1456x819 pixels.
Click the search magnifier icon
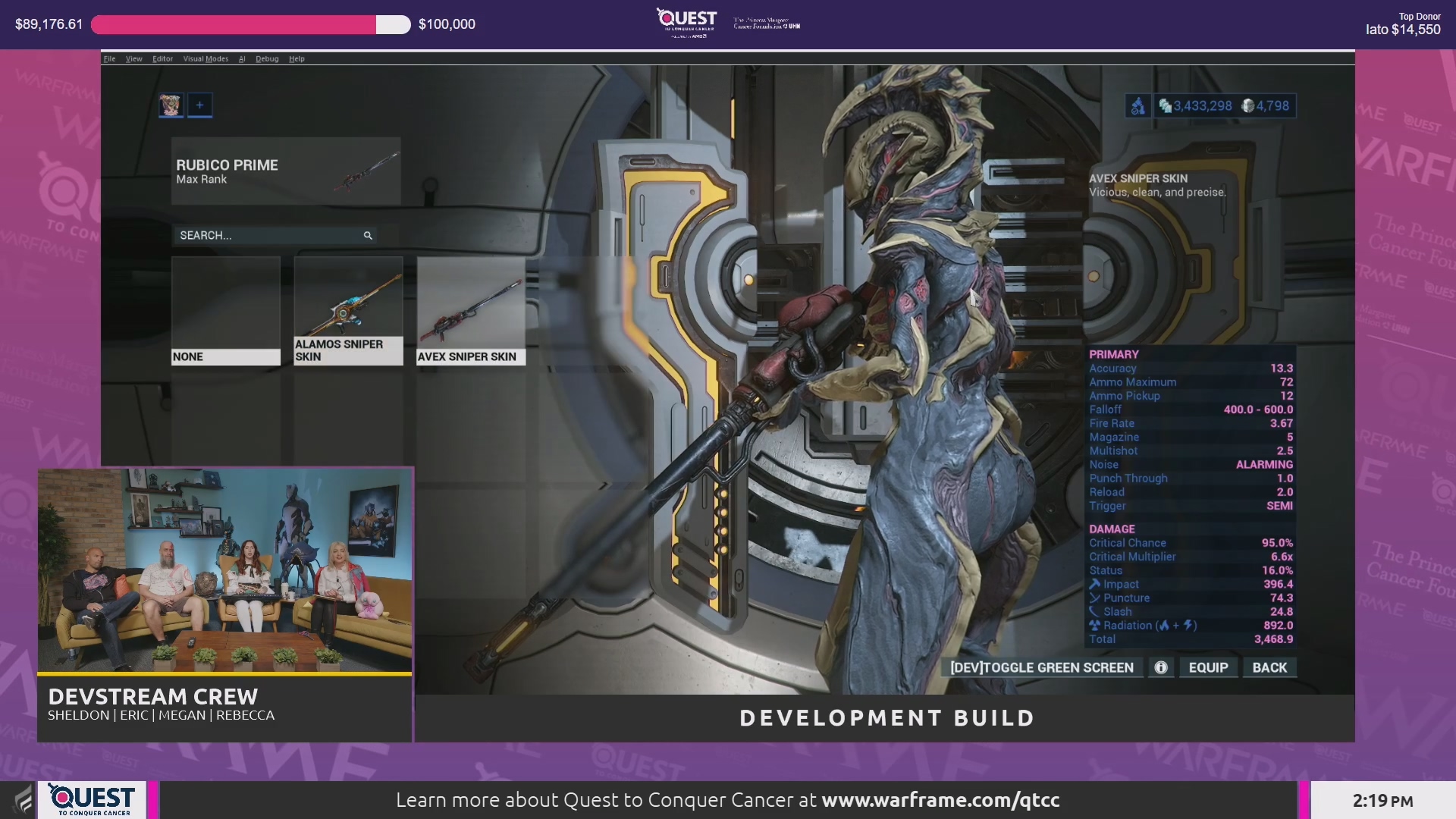pos(368,236)
